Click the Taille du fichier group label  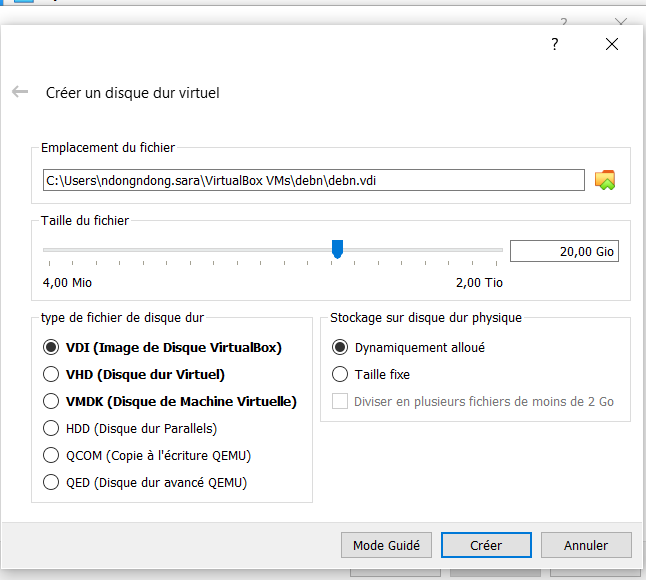85,220
